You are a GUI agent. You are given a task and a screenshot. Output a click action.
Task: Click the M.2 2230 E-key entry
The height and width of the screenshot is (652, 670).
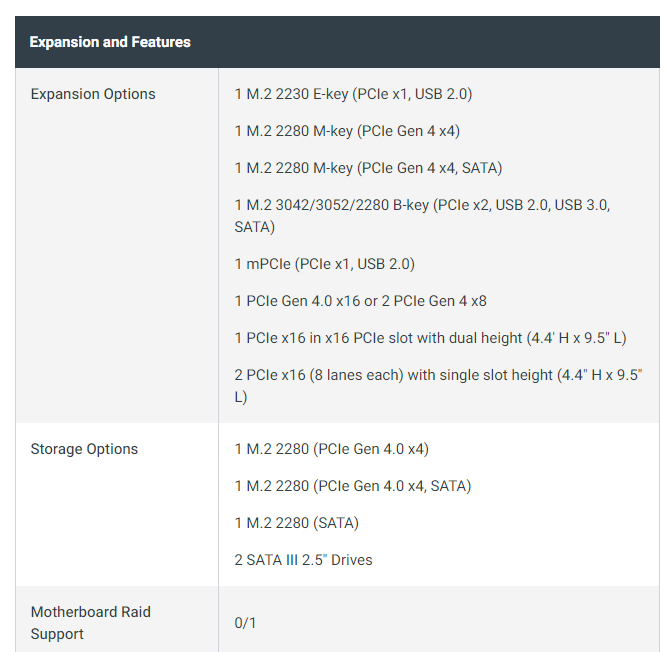[x=353, y=94]
